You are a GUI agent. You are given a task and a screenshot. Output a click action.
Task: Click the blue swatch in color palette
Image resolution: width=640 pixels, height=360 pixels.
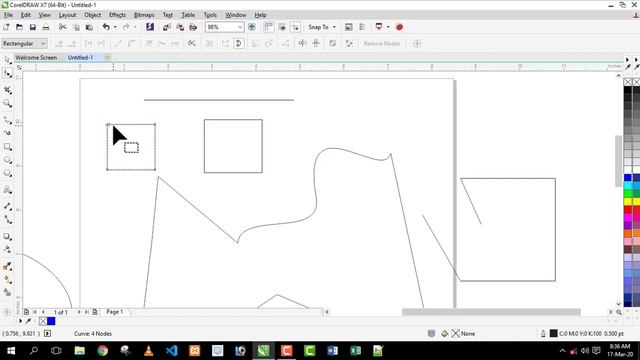pyautogui.click(x=628, y=178)
